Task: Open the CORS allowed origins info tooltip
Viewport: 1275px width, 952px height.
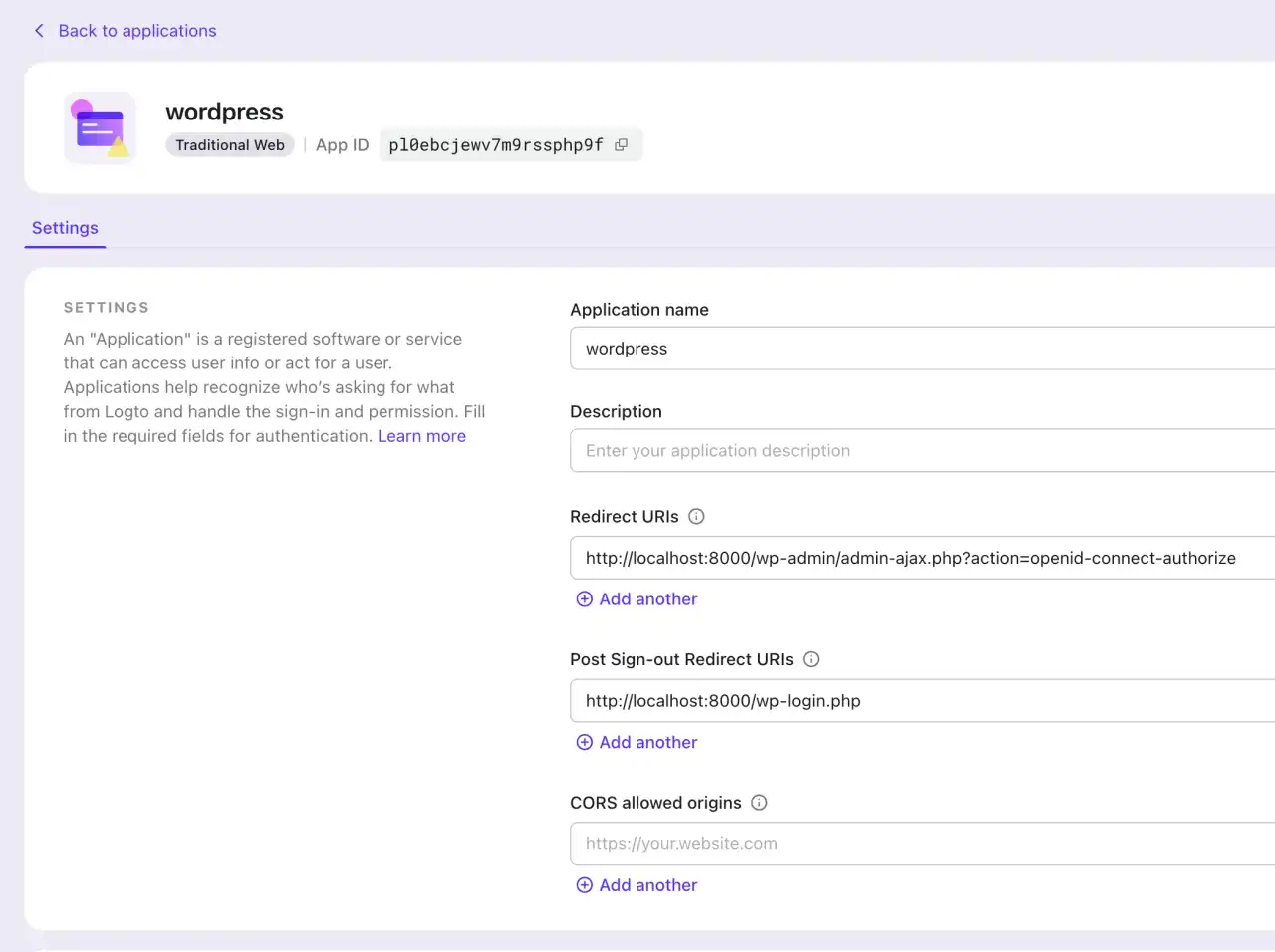Action: click(x=758, y=802)
